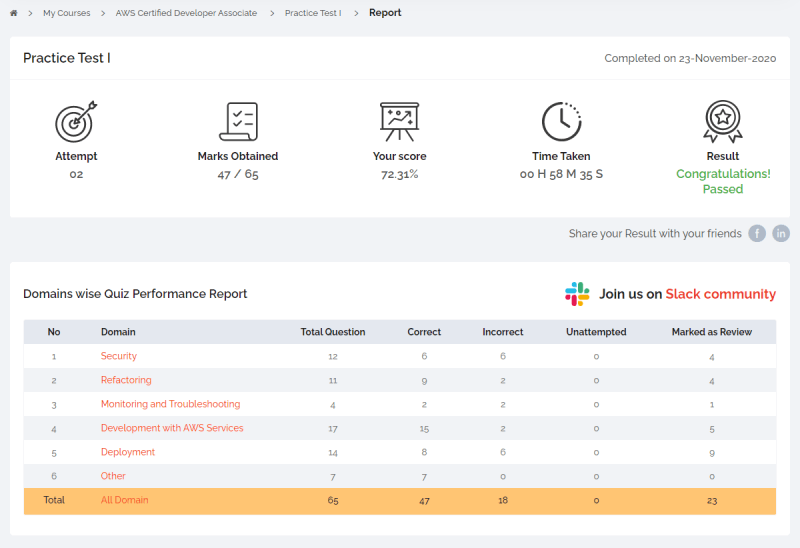The height and width of the screenshot is (548, 800).
Task: Click the Domain column header
Action: coord(118,332)
